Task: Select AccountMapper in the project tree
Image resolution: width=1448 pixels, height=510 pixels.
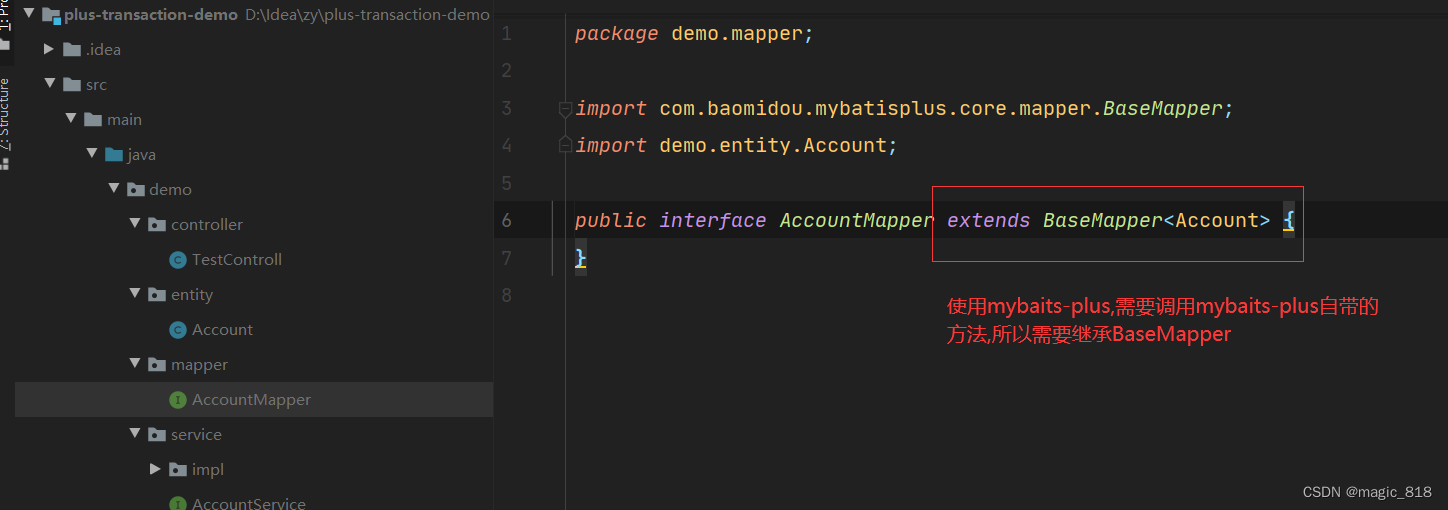Action: click(251, 399)
